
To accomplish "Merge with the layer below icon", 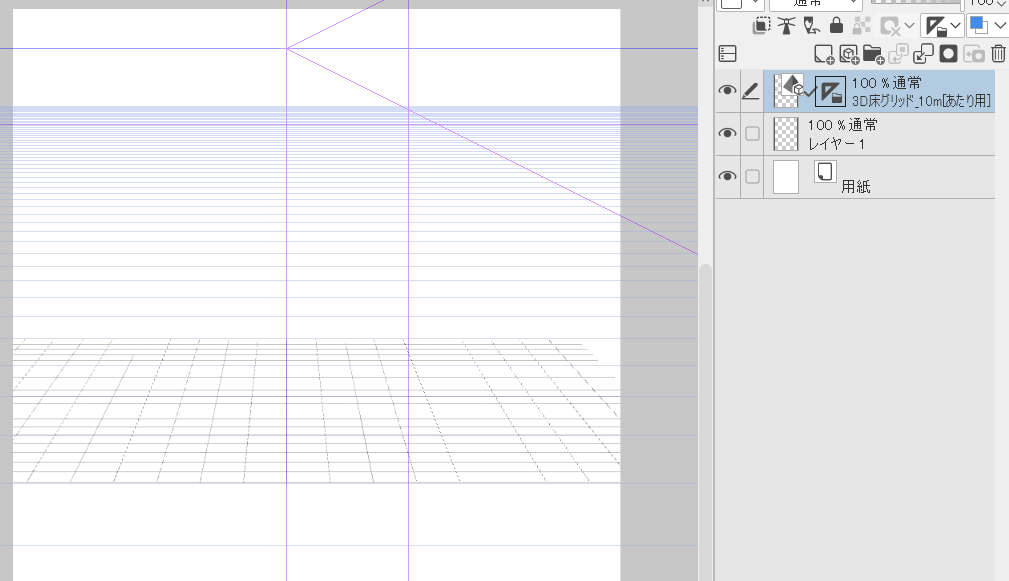I will coord(923,54).
